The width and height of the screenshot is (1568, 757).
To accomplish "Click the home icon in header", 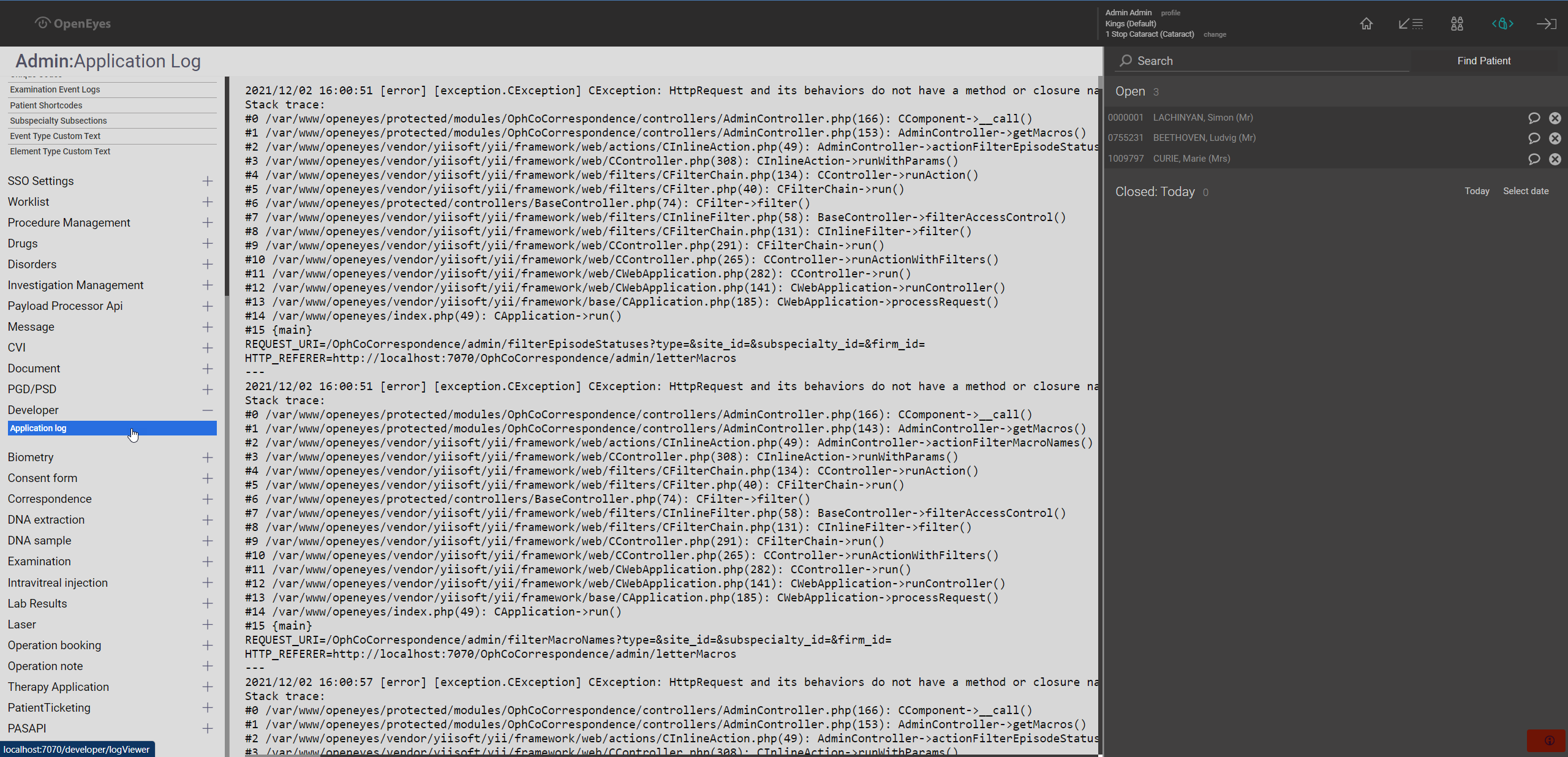I will [1366, 24].
